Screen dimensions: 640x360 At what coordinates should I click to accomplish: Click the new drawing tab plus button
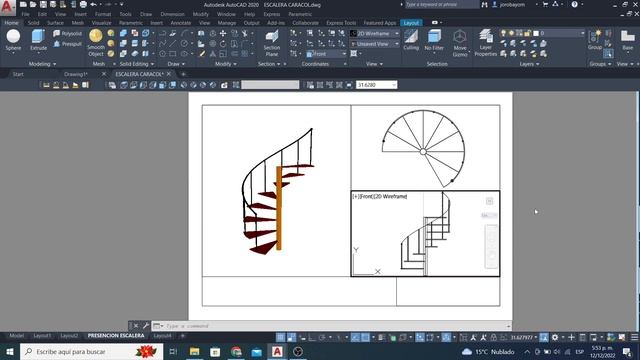click(183, 74)
